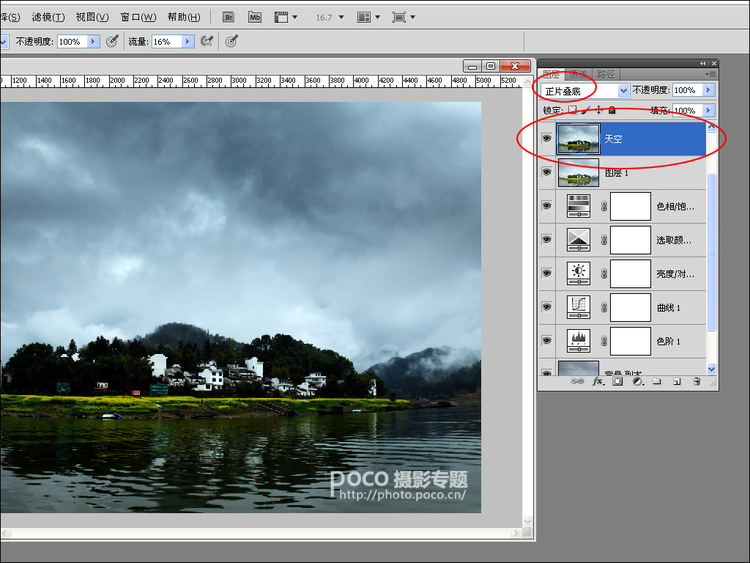Hide the 亮度/对比度 adjustment layer

point(547,273)
